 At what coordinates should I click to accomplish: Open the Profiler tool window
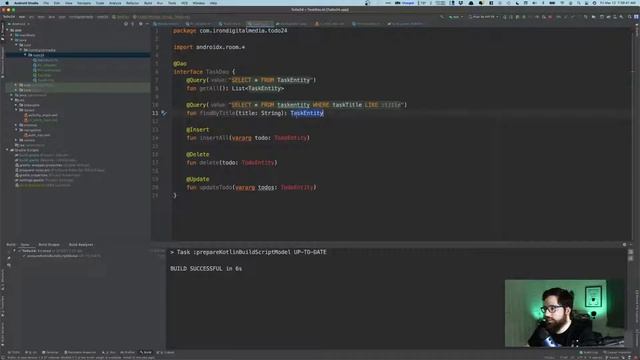127,352
